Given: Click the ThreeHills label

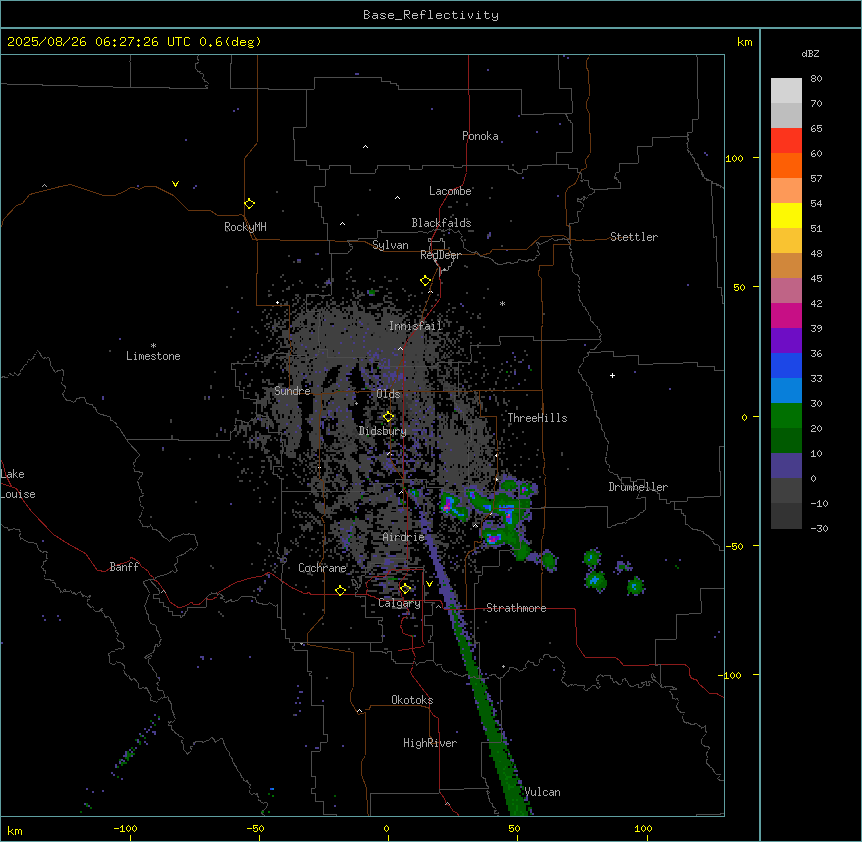Looking at the screenshot, I should coord(537,418).
